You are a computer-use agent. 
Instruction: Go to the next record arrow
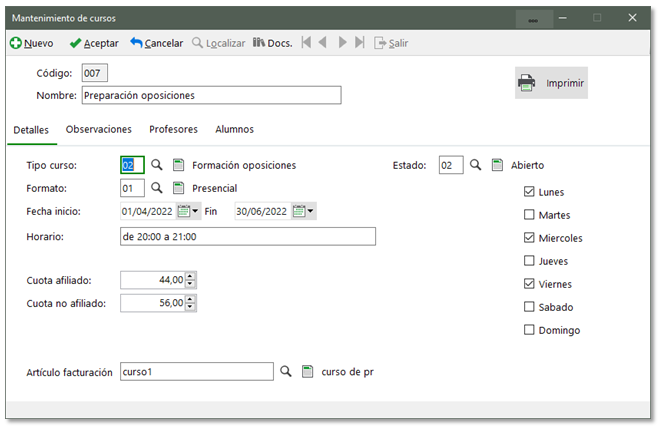[342, 42]
